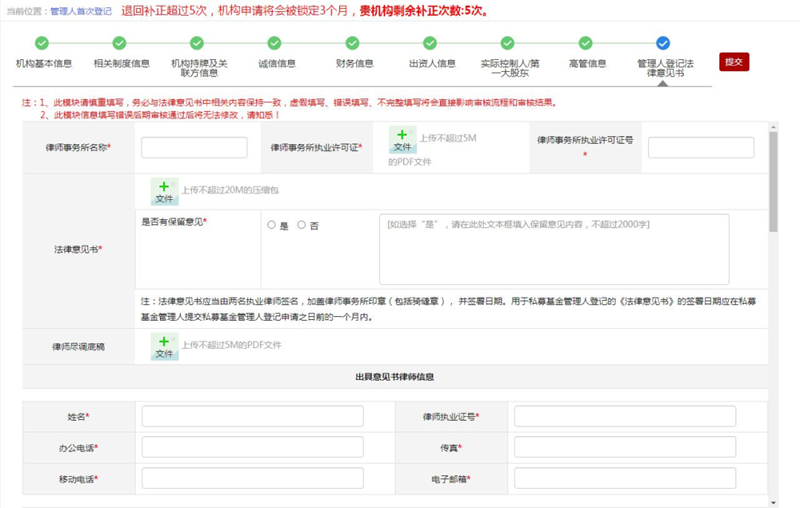Open the 相关制度信息 step
This screenshot has height=508, width=800.
pyautogui.click(x=120, y=63)
